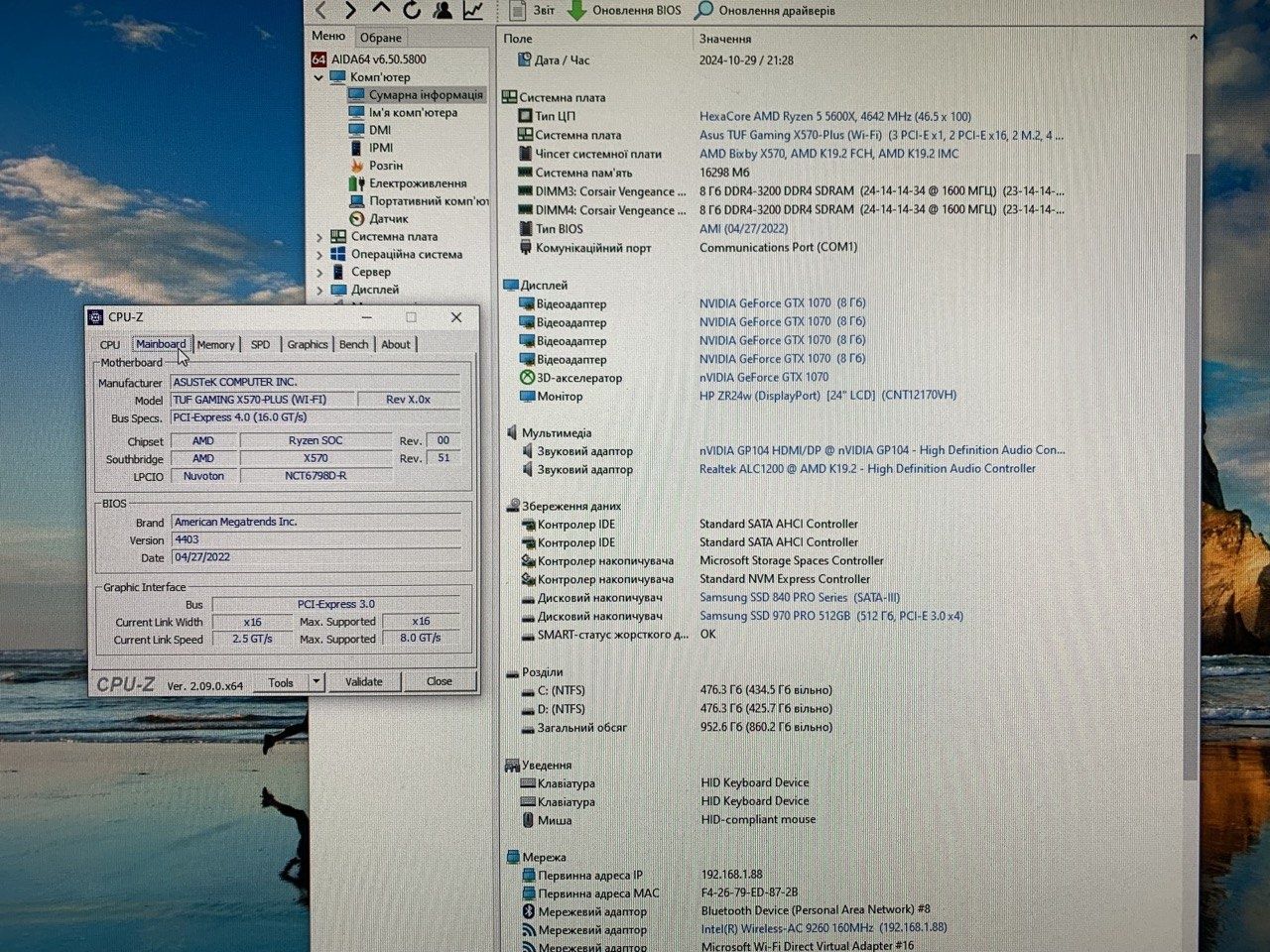1270x952 pixels.
Task: Select Розгін flame icon item
Action: tap(375, 166)
